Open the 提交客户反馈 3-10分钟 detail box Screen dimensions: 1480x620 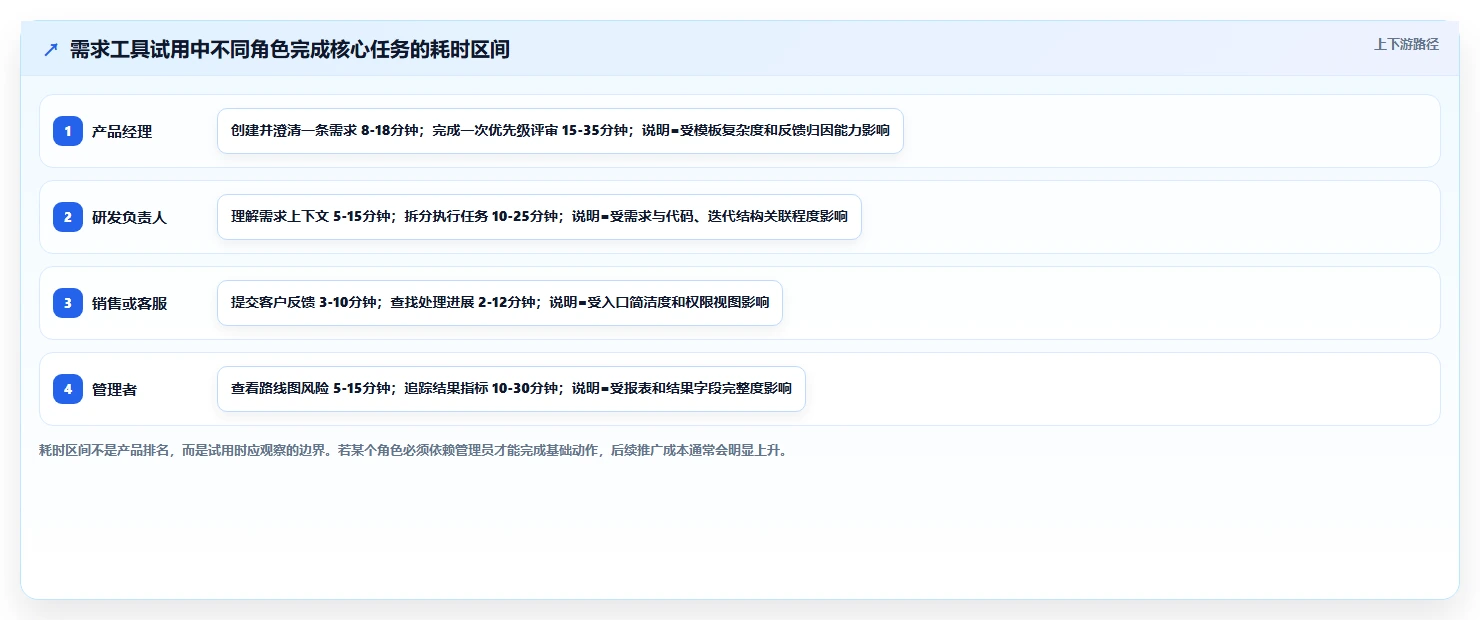(x=500, y=303)
